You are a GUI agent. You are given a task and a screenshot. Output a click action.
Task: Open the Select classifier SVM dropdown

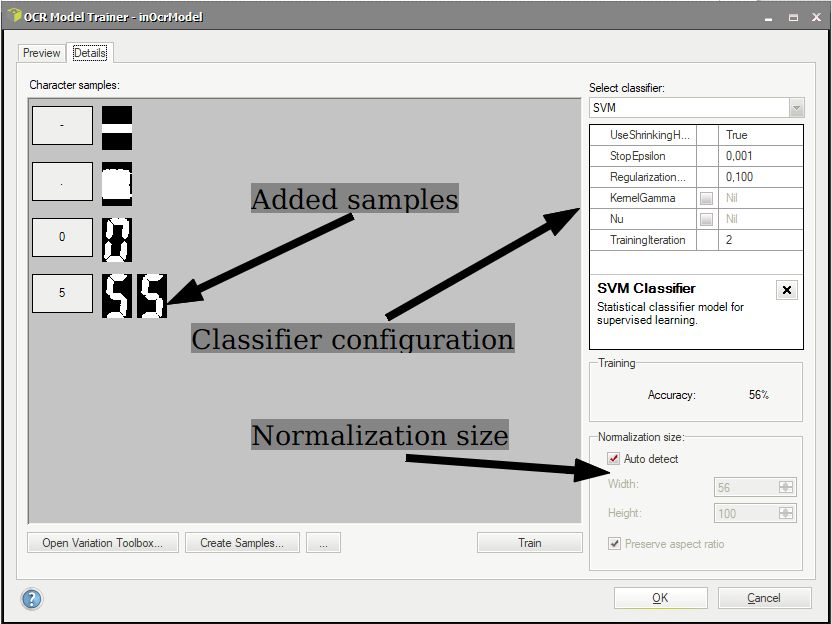click(796, 108)
